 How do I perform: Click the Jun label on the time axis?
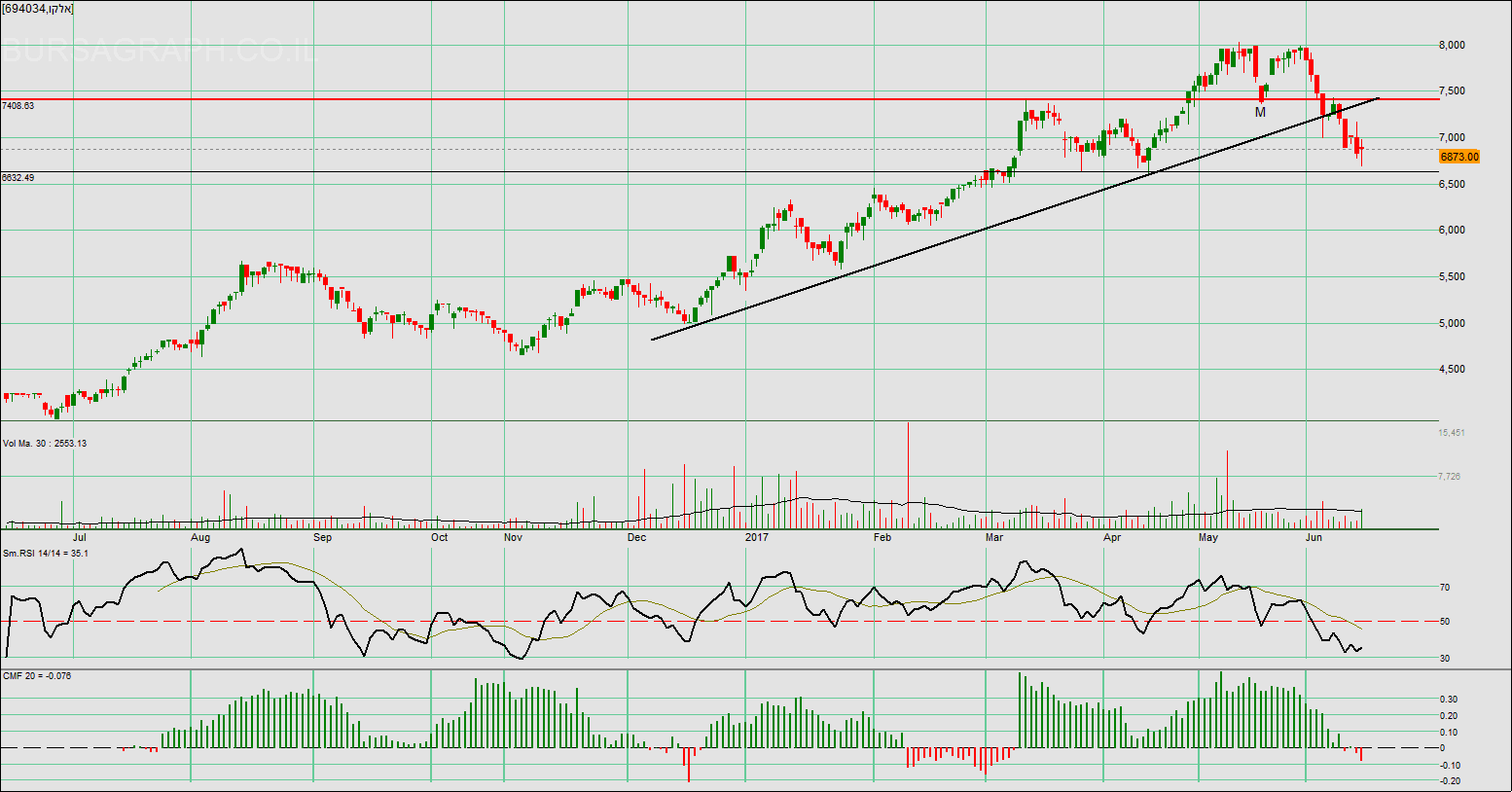(x=1314, y=537)
